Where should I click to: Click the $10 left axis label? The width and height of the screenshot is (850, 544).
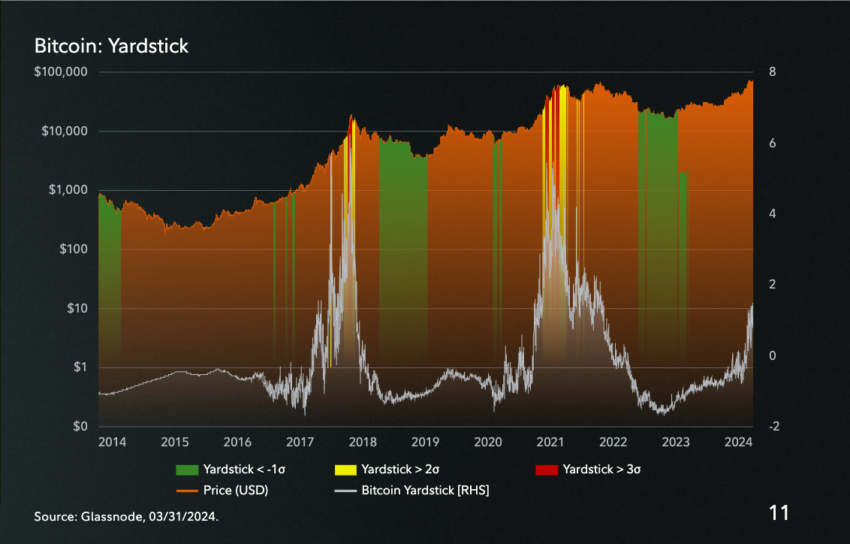coord(77,308)
